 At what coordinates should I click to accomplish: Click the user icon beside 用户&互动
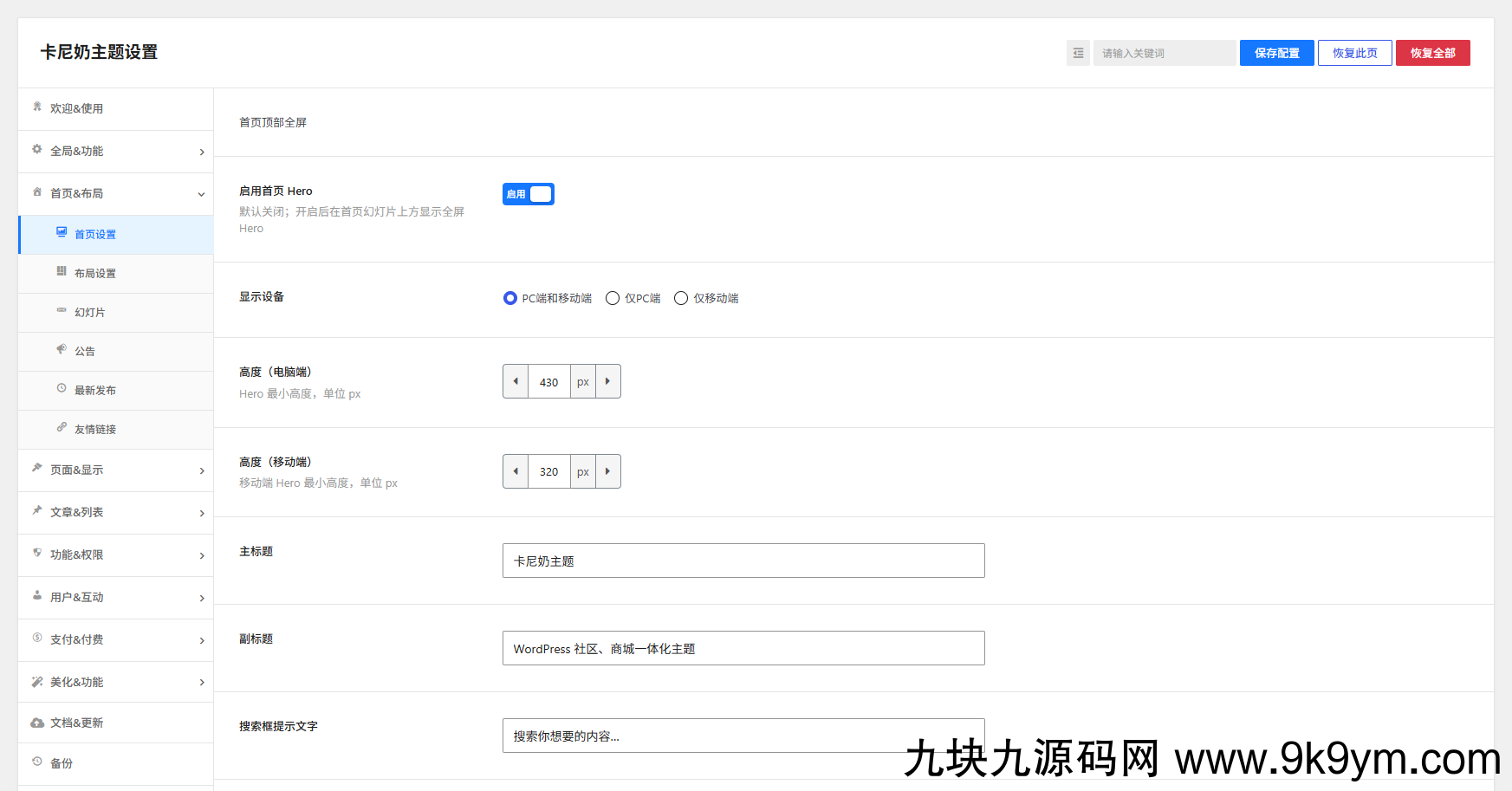pos(37,595)
